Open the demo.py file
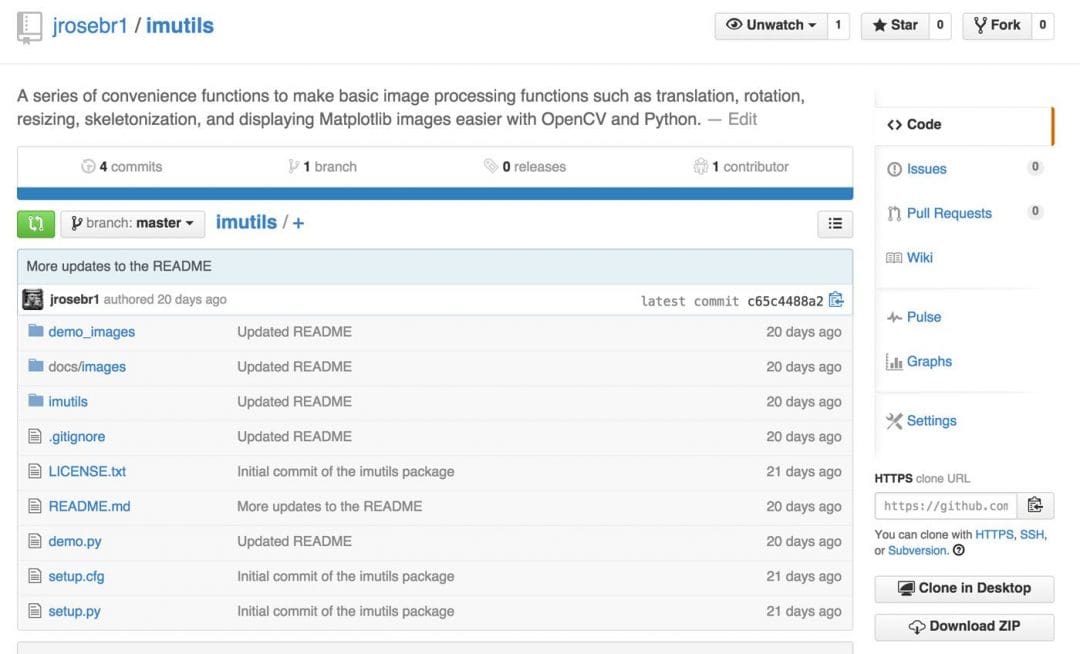1080x654 pixels. [74, 541]
